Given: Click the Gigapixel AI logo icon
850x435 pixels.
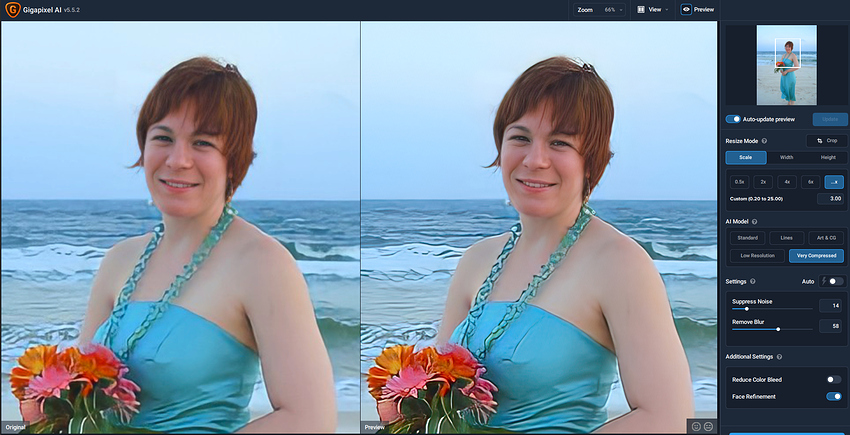Looking at the screenshot, I should point(13,9).
